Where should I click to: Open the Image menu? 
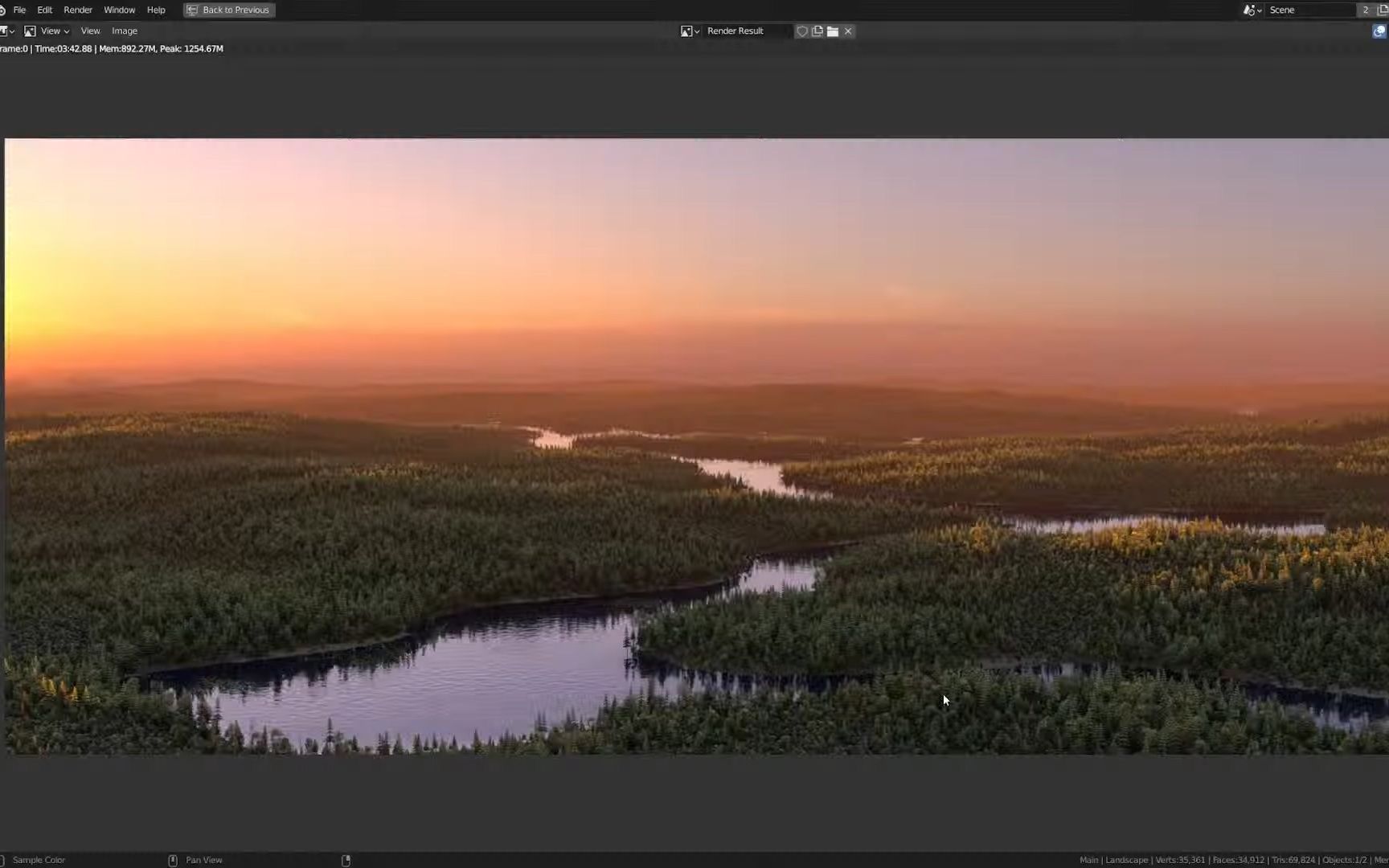(124, 31)
